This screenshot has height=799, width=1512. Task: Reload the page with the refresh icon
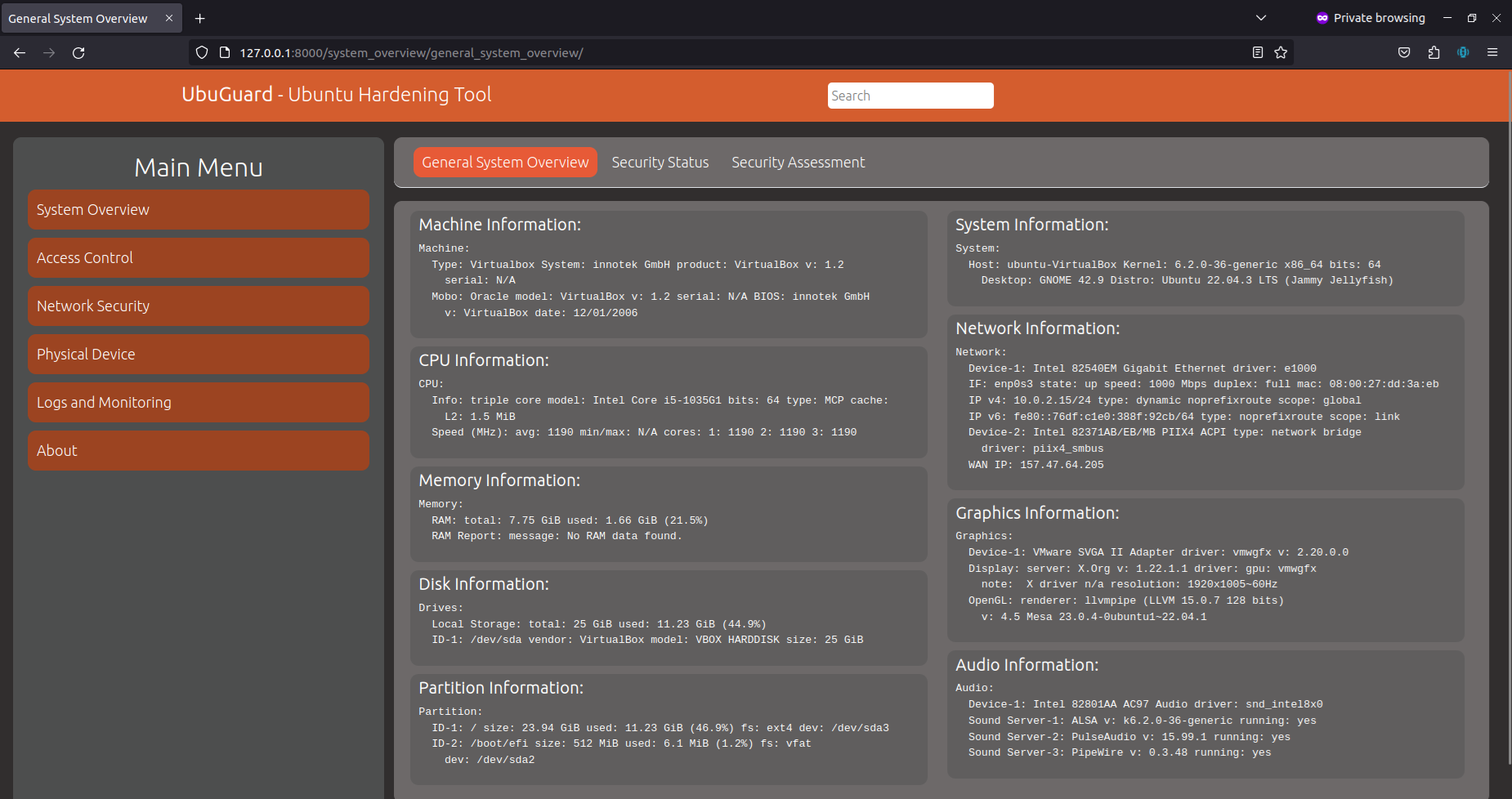(78, 52)
